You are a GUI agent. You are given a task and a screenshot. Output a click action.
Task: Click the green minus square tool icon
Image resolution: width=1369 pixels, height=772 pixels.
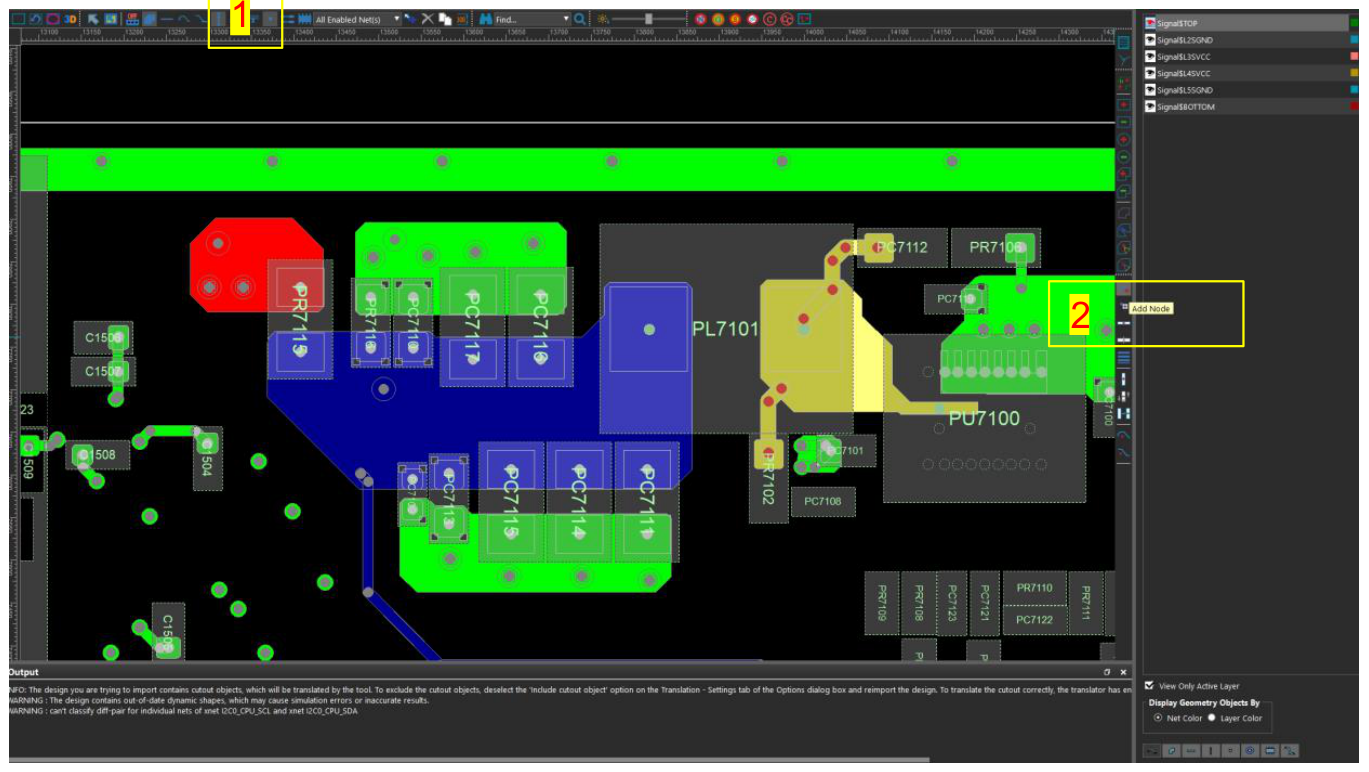click(x=1124, y=123)
